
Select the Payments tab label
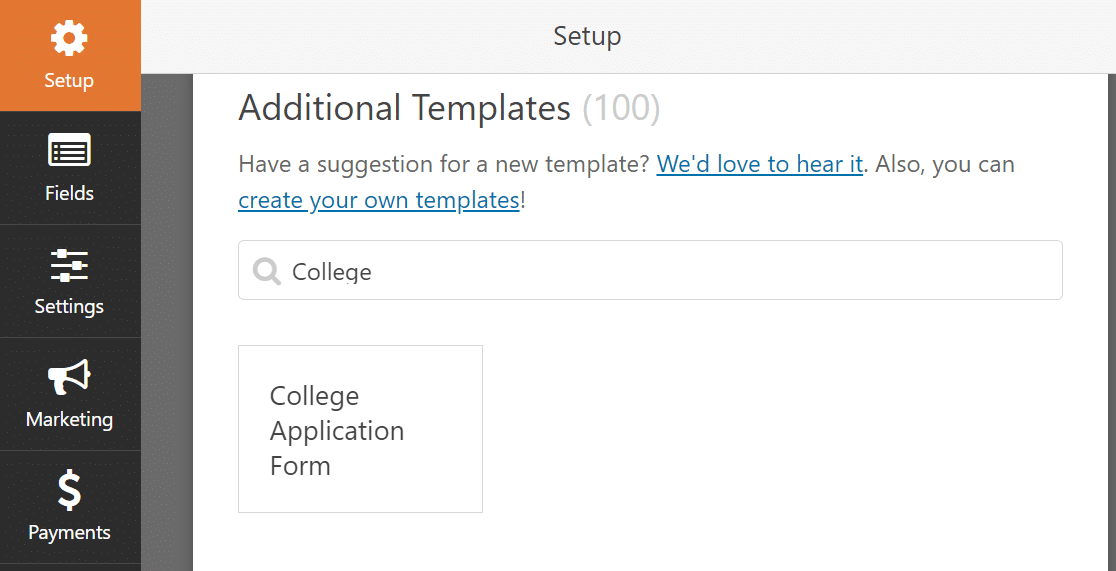point(69,533)
